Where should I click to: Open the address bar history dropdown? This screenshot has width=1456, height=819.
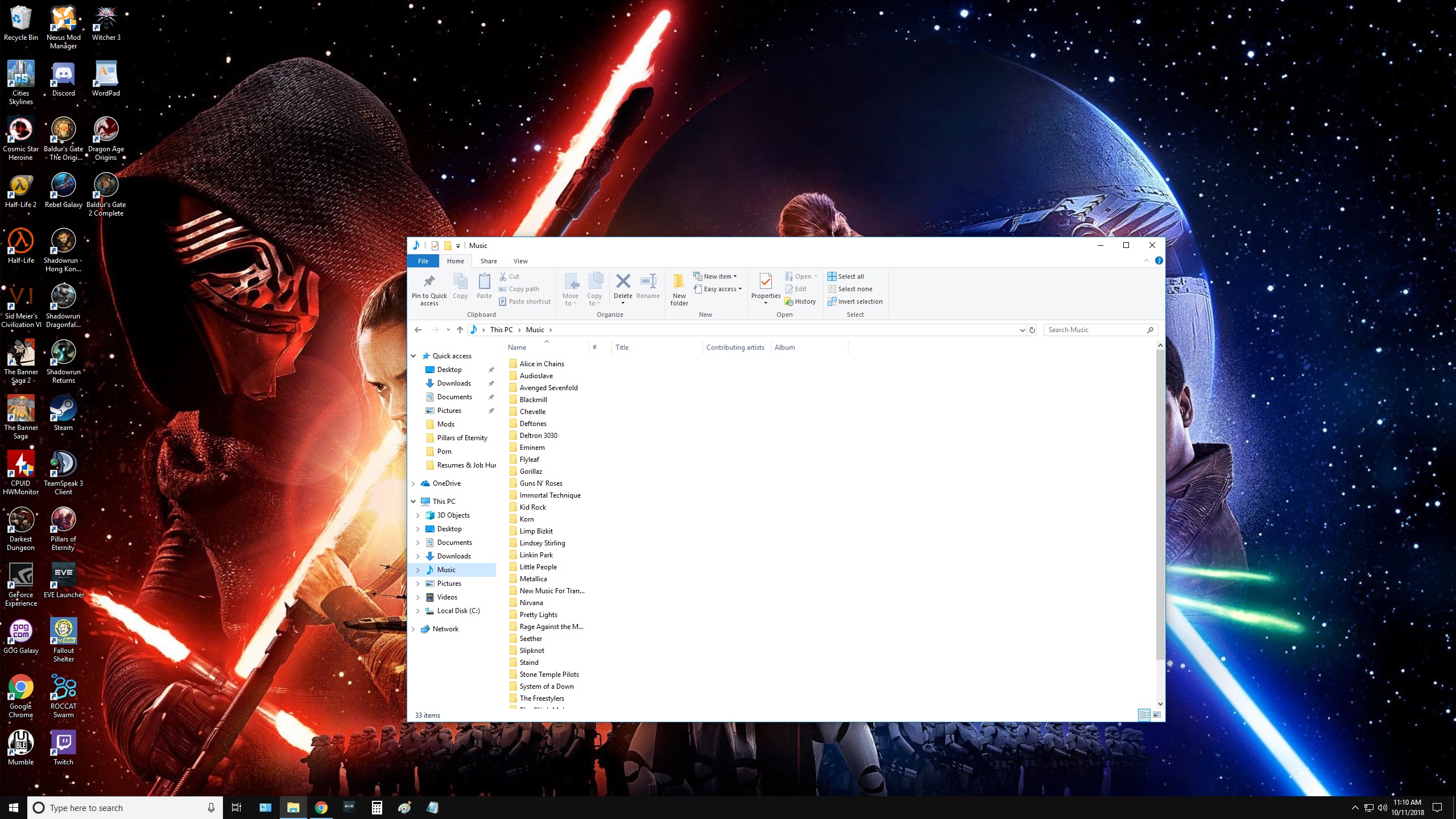click(x=1022, y=330)
